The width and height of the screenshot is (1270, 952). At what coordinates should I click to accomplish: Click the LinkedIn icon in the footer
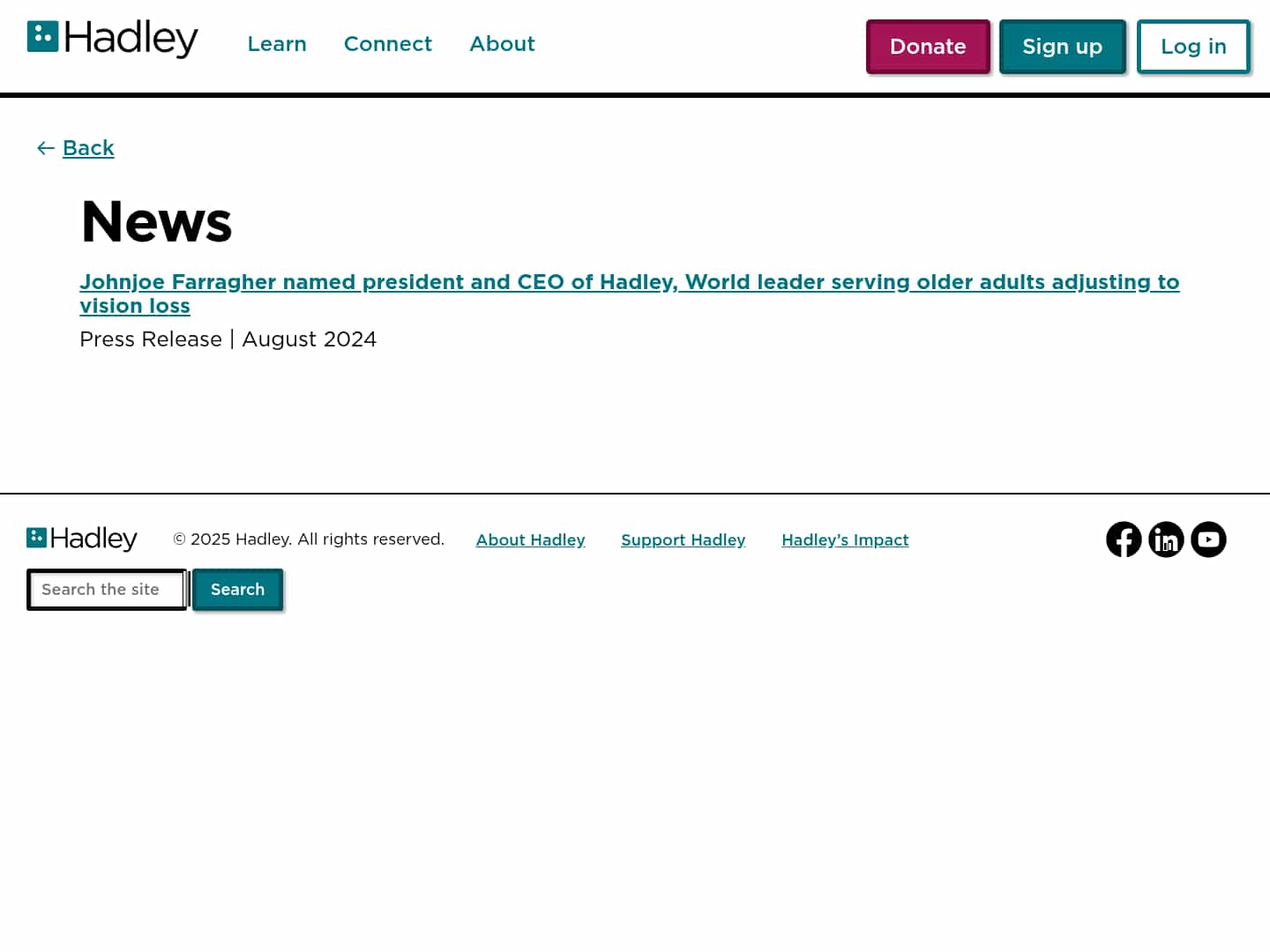point(1166,539)
